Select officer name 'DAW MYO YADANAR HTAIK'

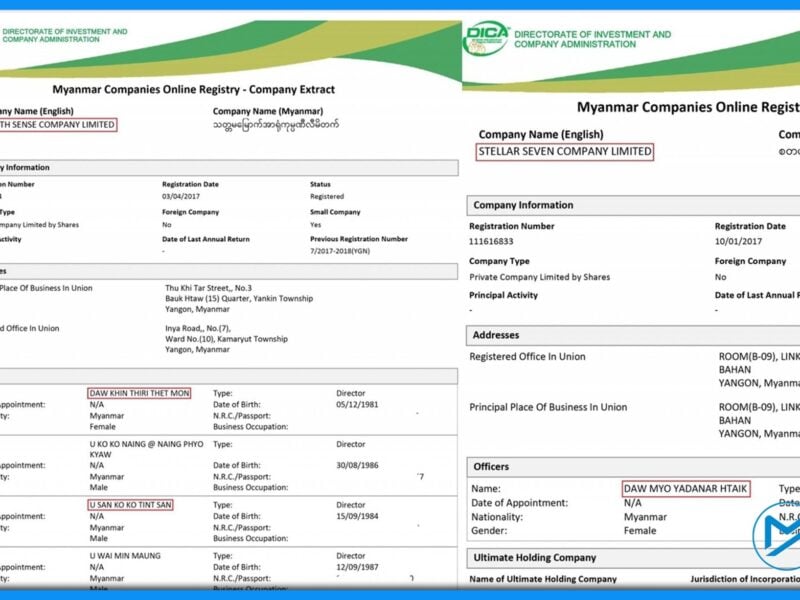(x=686, y=489)
